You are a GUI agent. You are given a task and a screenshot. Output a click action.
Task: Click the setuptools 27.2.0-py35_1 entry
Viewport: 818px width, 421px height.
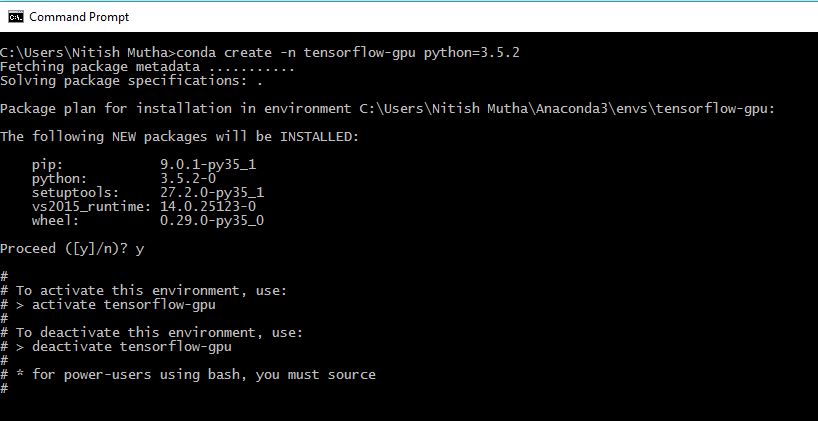(148, 193)
